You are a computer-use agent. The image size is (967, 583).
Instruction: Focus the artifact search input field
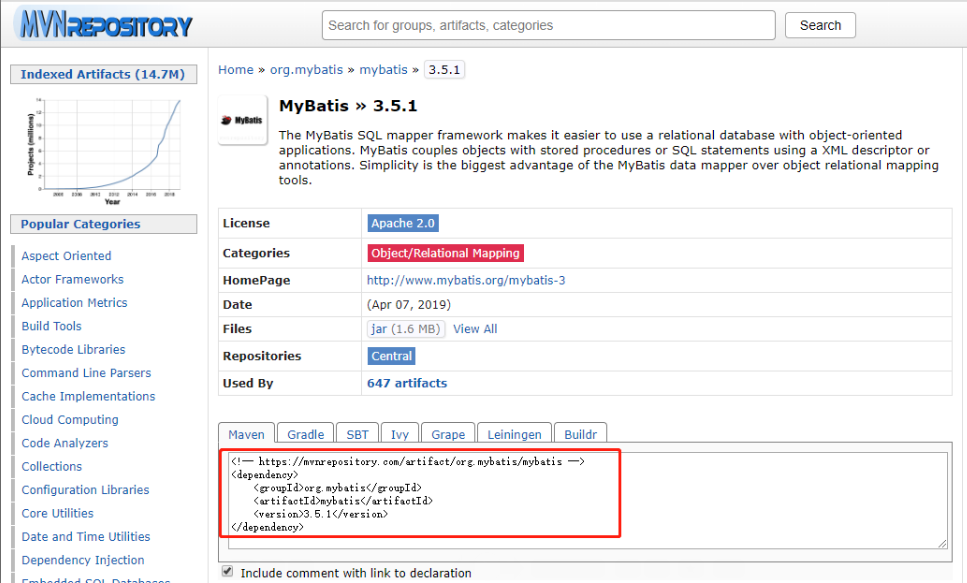(x=548, y=25)
